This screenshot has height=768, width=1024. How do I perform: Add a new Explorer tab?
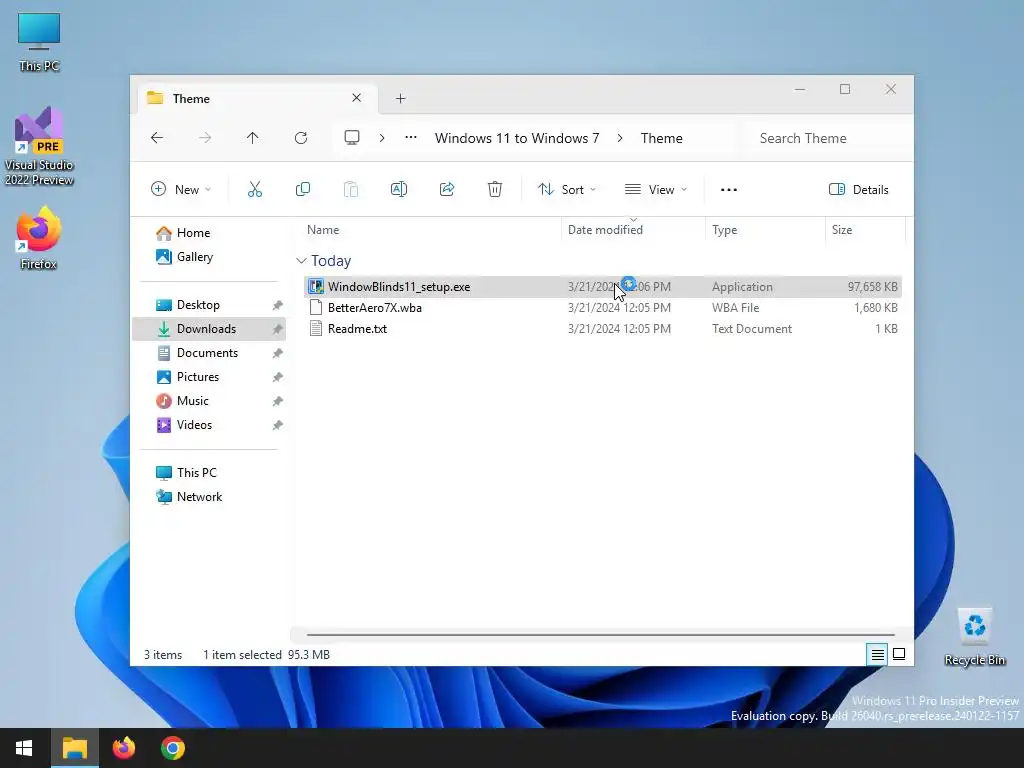[x=400, y=99]
